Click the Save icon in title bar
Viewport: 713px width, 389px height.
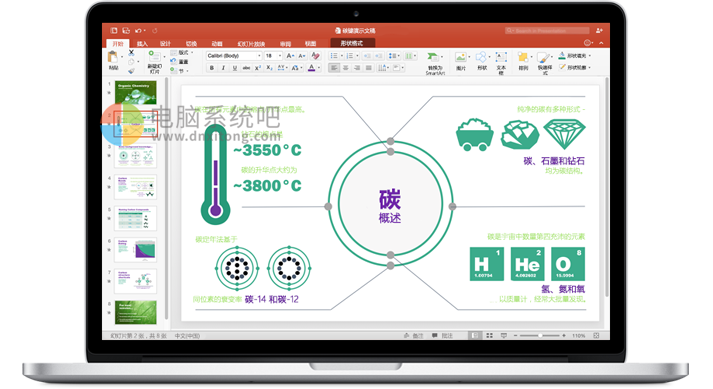tap(126, 30)
